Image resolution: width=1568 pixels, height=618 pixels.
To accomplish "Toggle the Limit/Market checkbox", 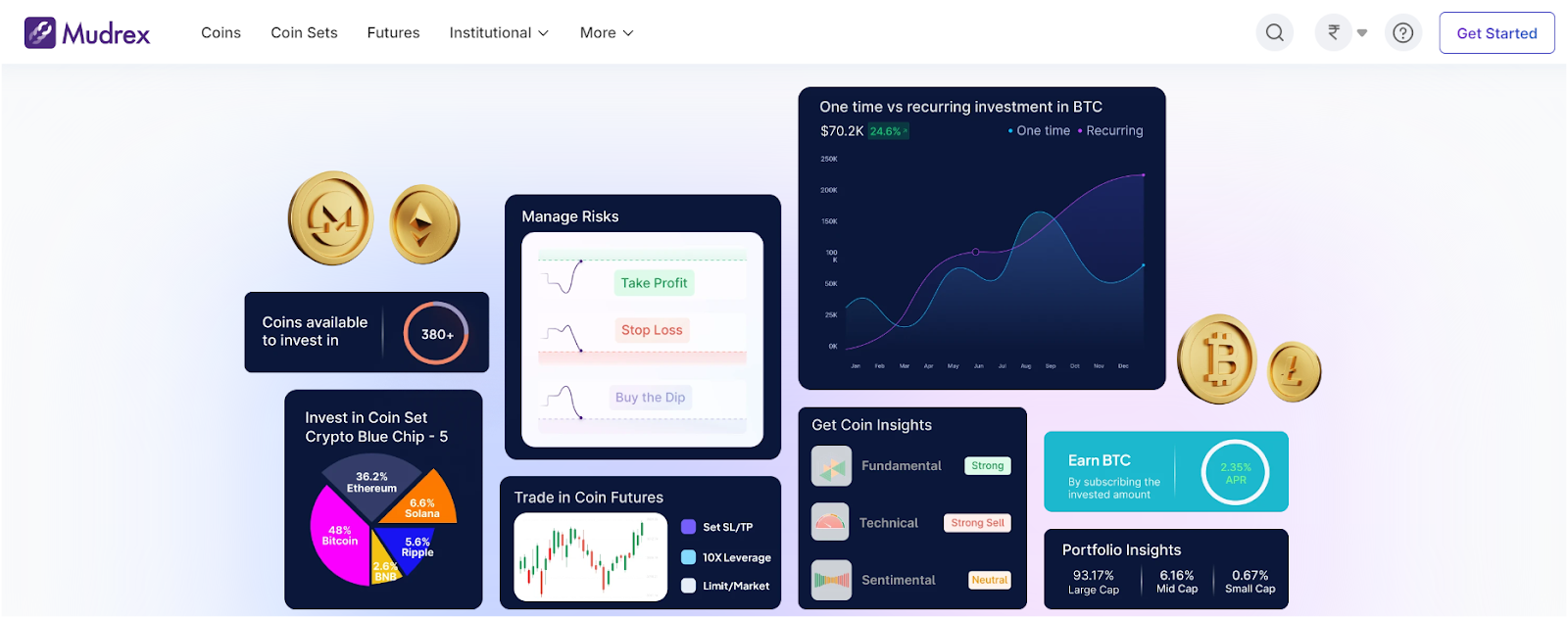I will point(688,586).
